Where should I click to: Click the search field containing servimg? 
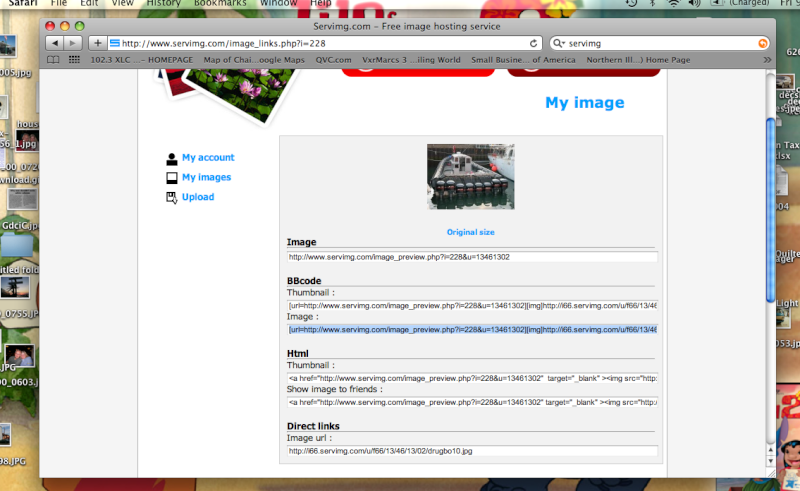point(660,43)
